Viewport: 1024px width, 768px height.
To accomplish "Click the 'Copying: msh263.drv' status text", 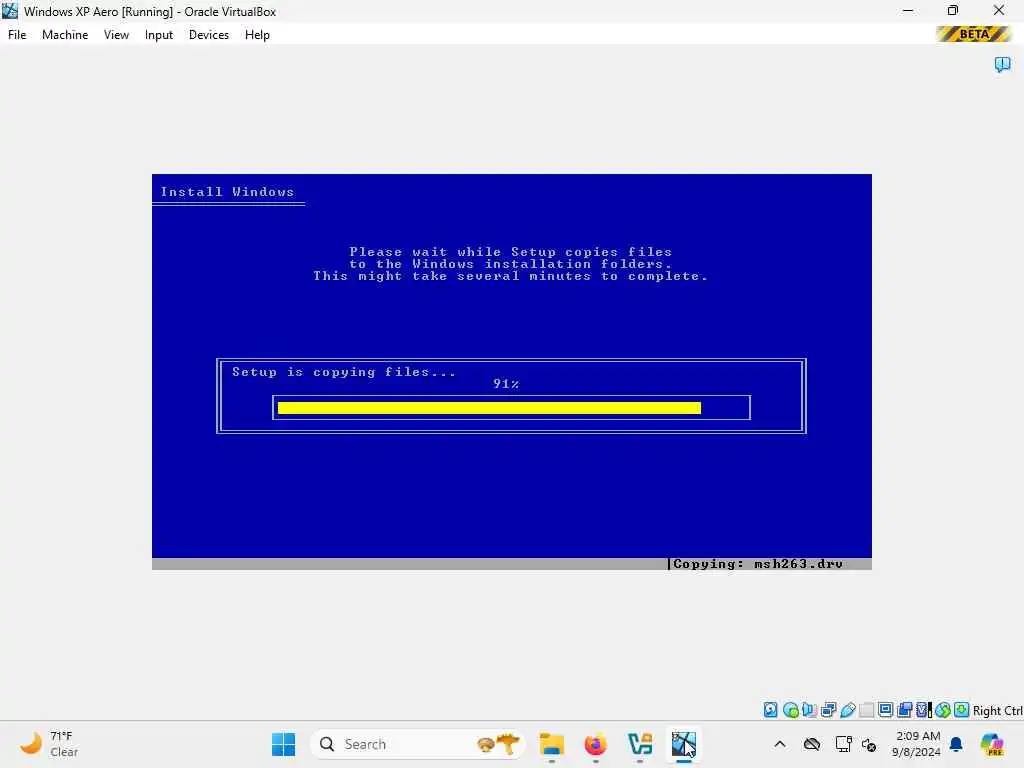I will point(758,564).
